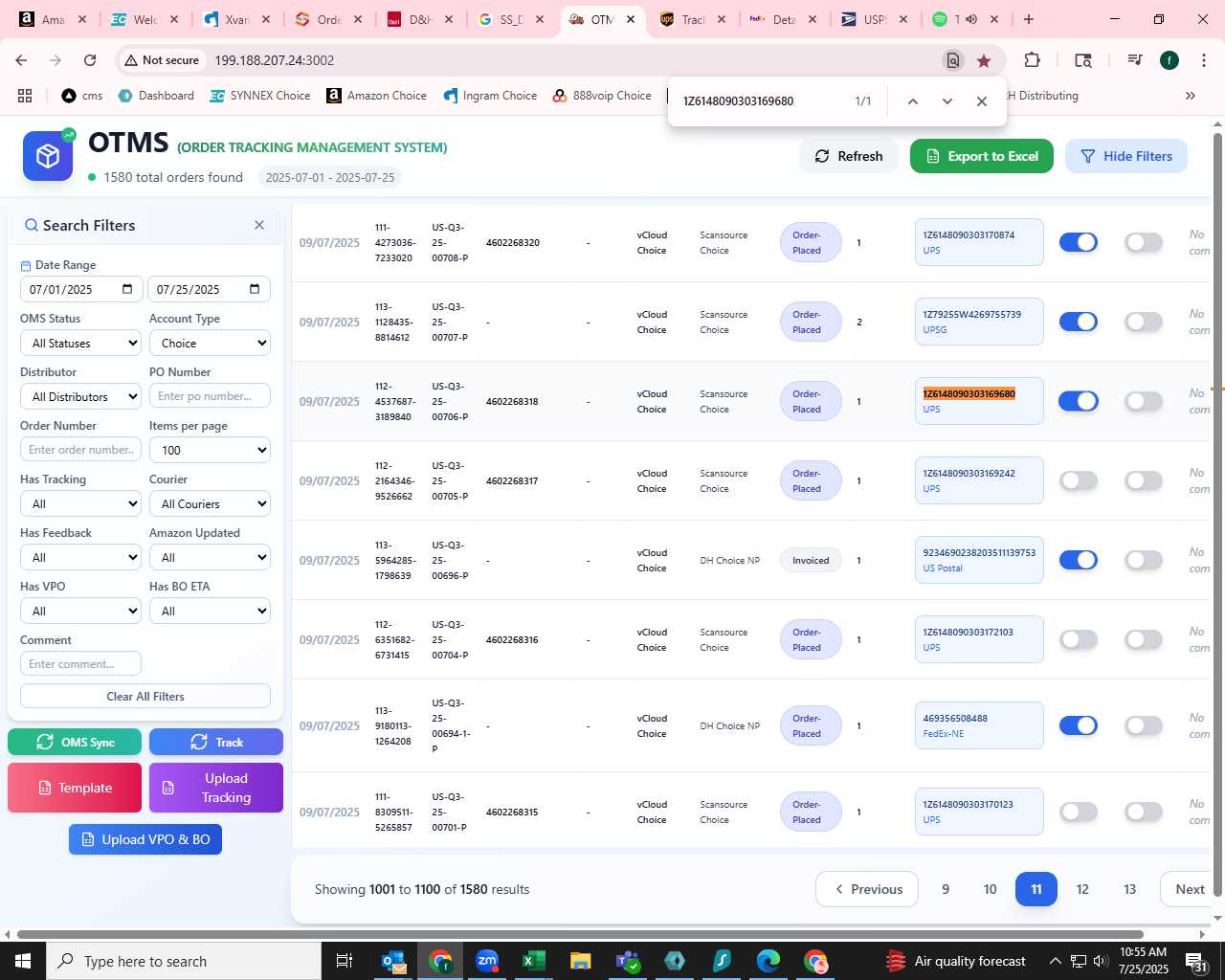The width and height of the screenshot is (1225, 980).
Task: Open Windows Start menu
Action: tap(23, 961)
